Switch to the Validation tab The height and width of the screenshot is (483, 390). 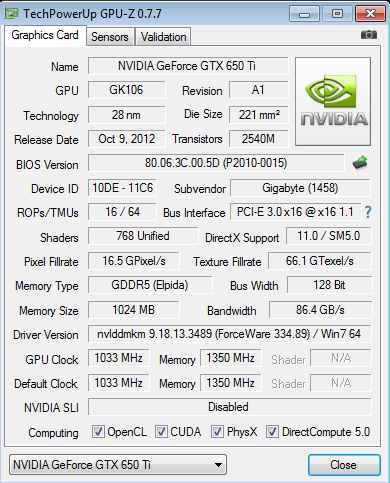click(x=163, y=36)
